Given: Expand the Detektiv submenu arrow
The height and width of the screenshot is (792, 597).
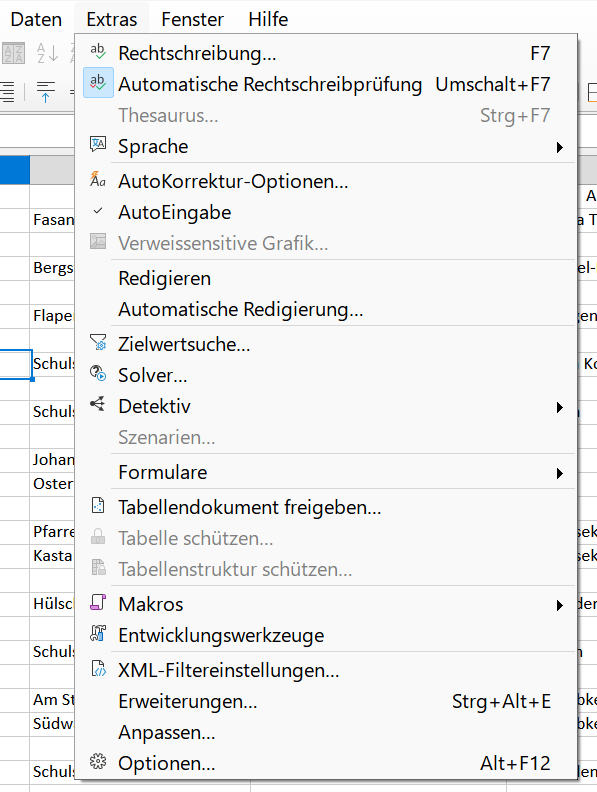Looking at the screenshot, I should pyautogui.click(x=559, y=408).
